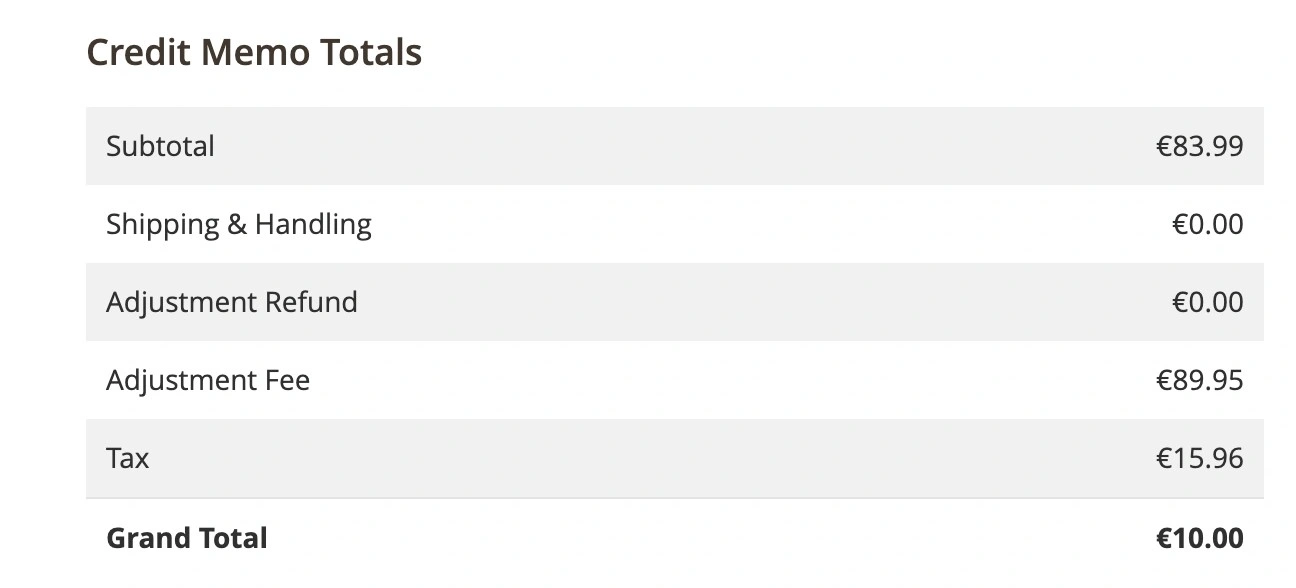
Task: Select the €15.96 tax amount
Action: [1199, 458]
